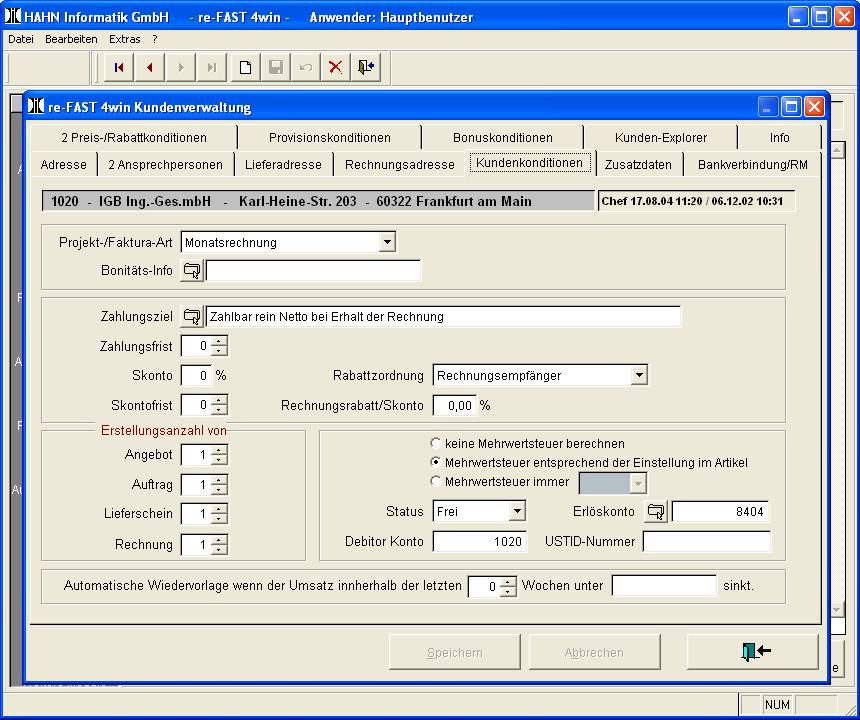Open the Kunden-Explorer tab

661,138
